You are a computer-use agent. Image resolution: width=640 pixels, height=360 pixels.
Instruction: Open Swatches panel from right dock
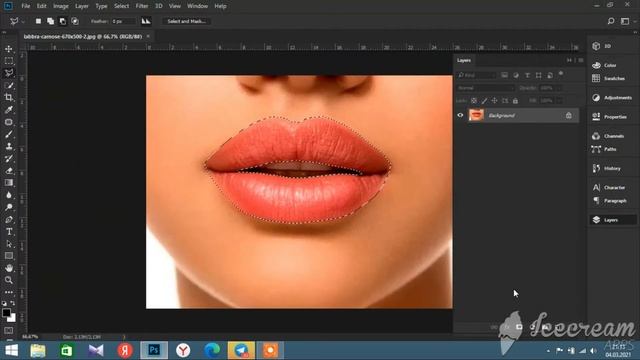(608, 78)
